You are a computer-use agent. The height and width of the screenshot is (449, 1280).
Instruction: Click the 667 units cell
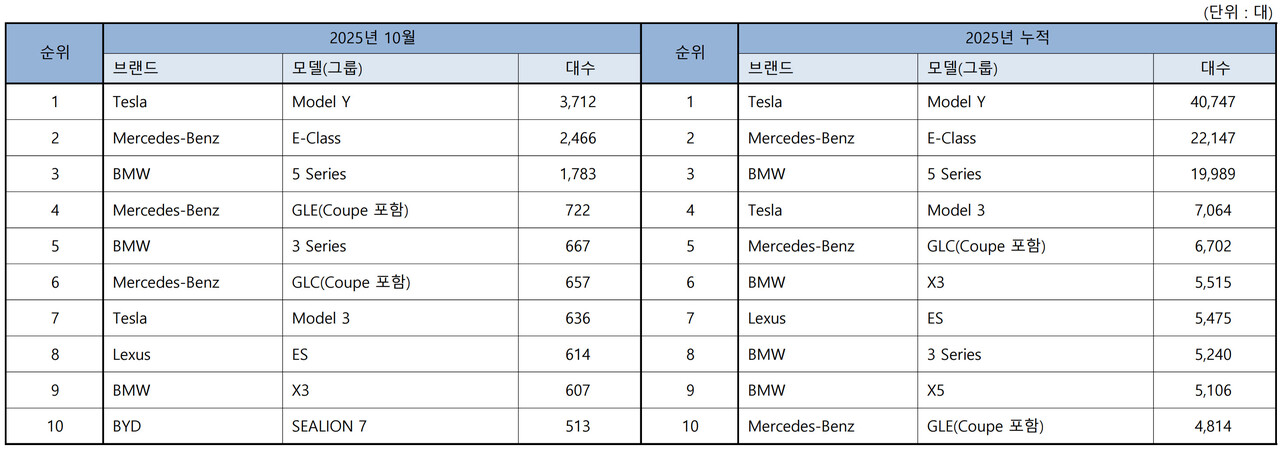click(x=578, y=246)
